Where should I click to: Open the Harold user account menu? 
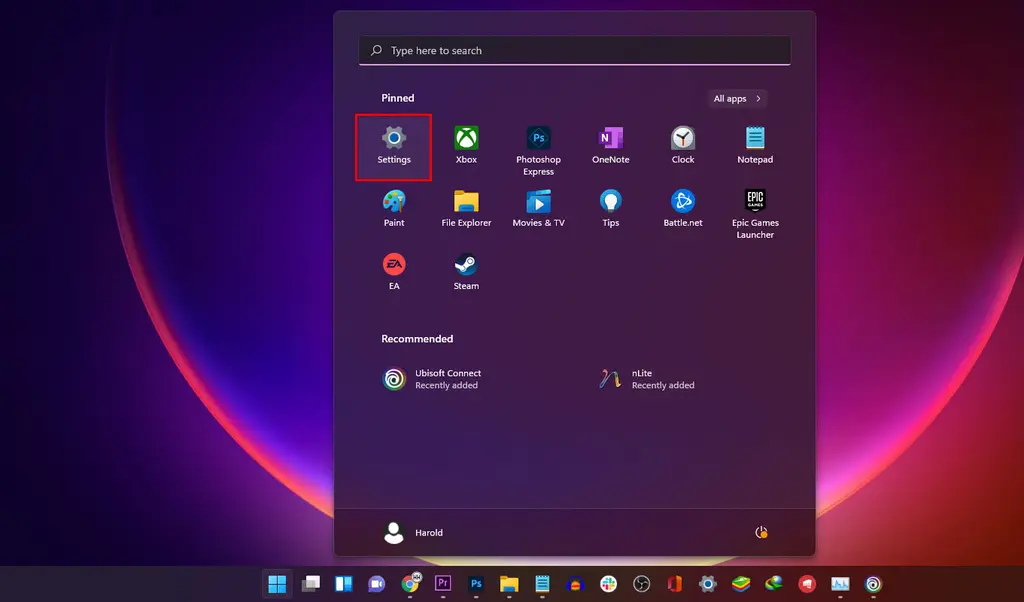click(x=413, y=532)
